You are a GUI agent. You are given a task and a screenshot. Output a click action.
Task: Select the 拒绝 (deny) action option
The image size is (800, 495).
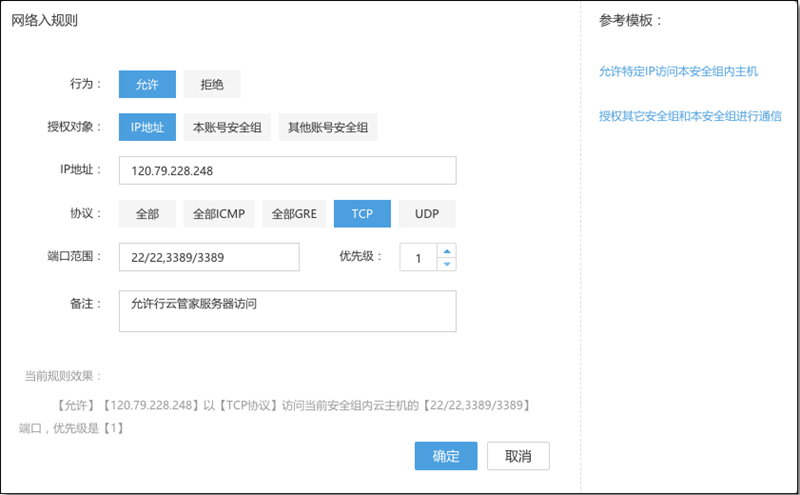click(211, 84)
